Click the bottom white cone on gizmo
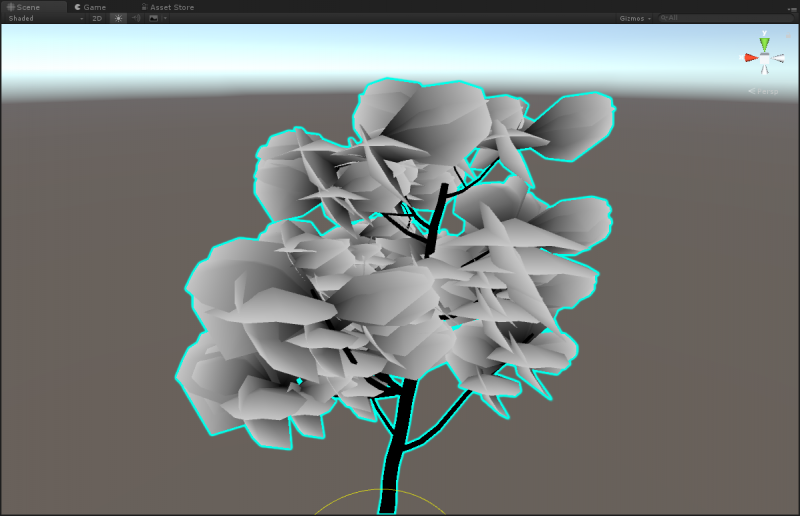Image resolution: width=800 pixels, height=516 pixels. [764, 70]
